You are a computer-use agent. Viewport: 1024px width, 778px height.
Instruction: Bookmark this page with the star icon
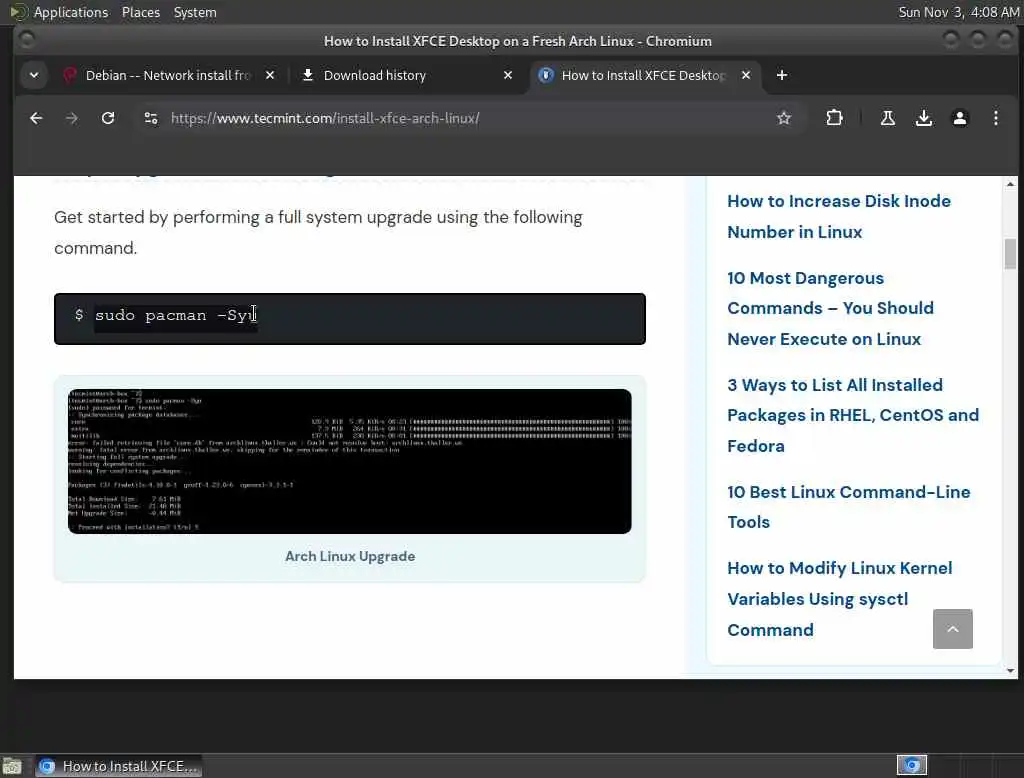click(x=784, y=118)
